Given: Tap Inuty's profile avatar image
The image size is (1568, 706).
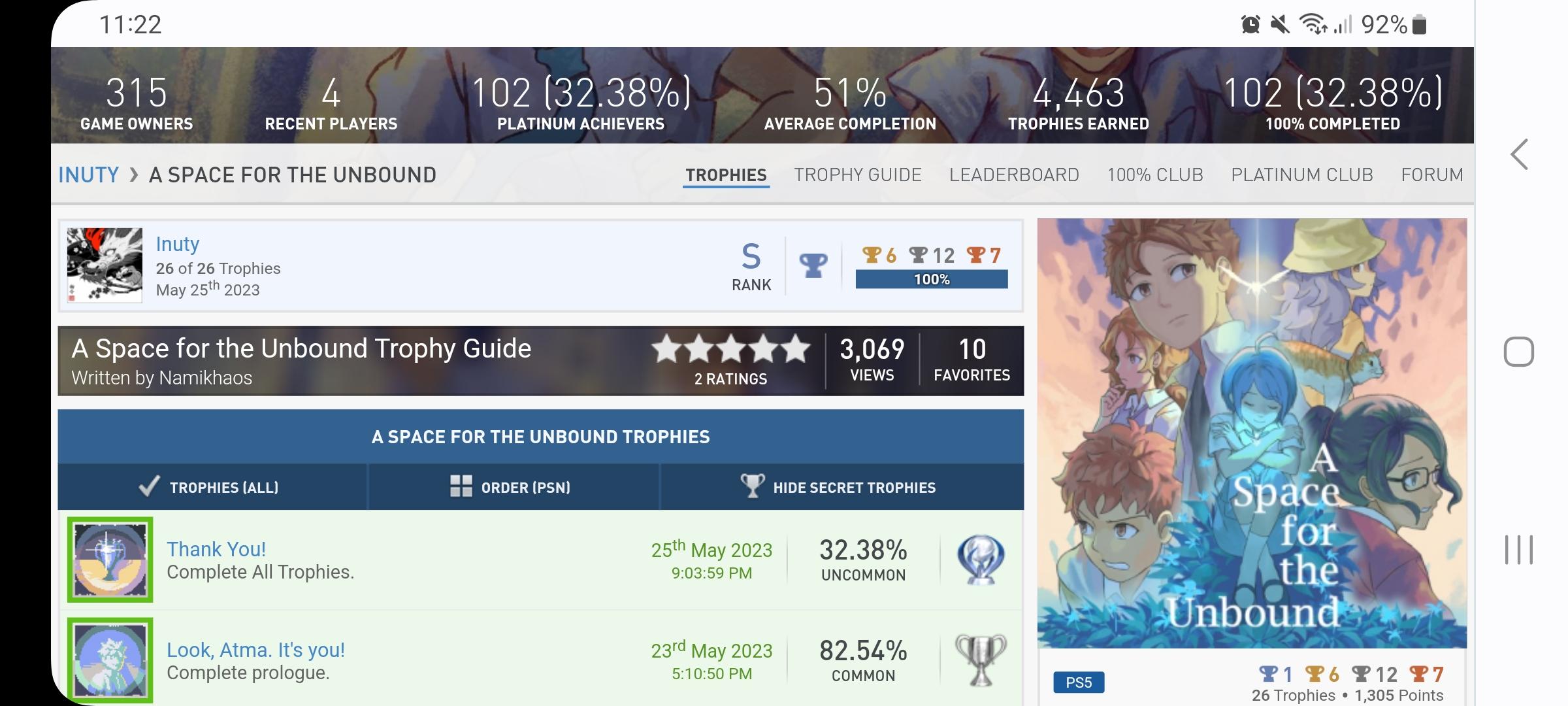Looking at the screenshot, I should click(105, 265).
